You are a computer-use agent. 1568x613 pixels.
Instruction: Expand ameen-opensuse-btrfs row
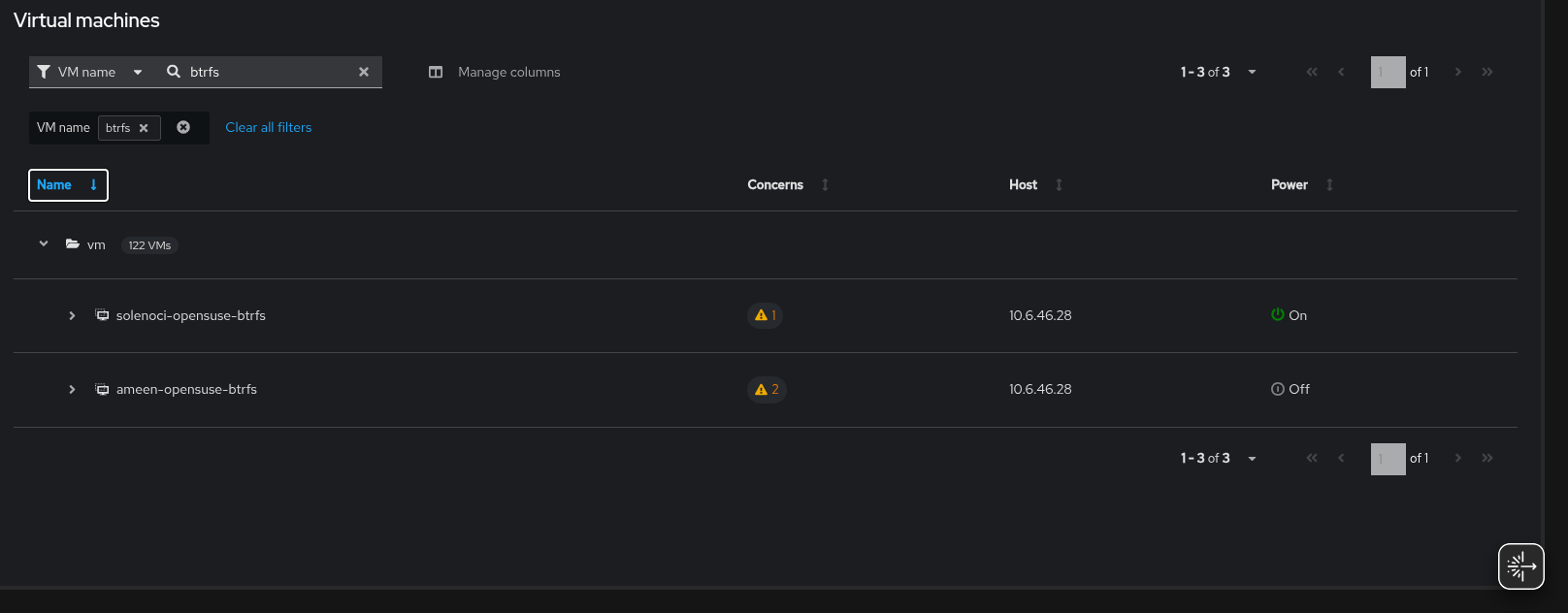click(72, 389)
